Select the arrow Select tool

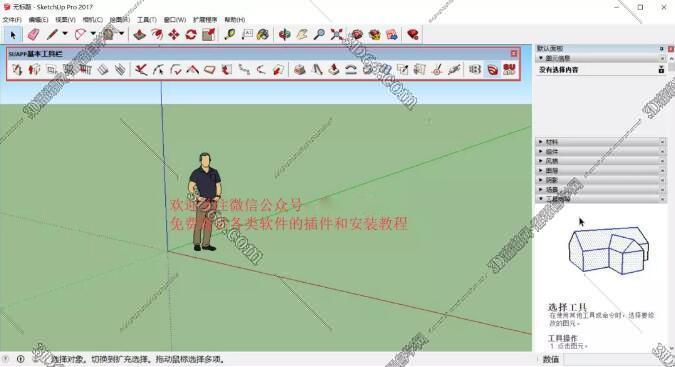pos(13,34)
